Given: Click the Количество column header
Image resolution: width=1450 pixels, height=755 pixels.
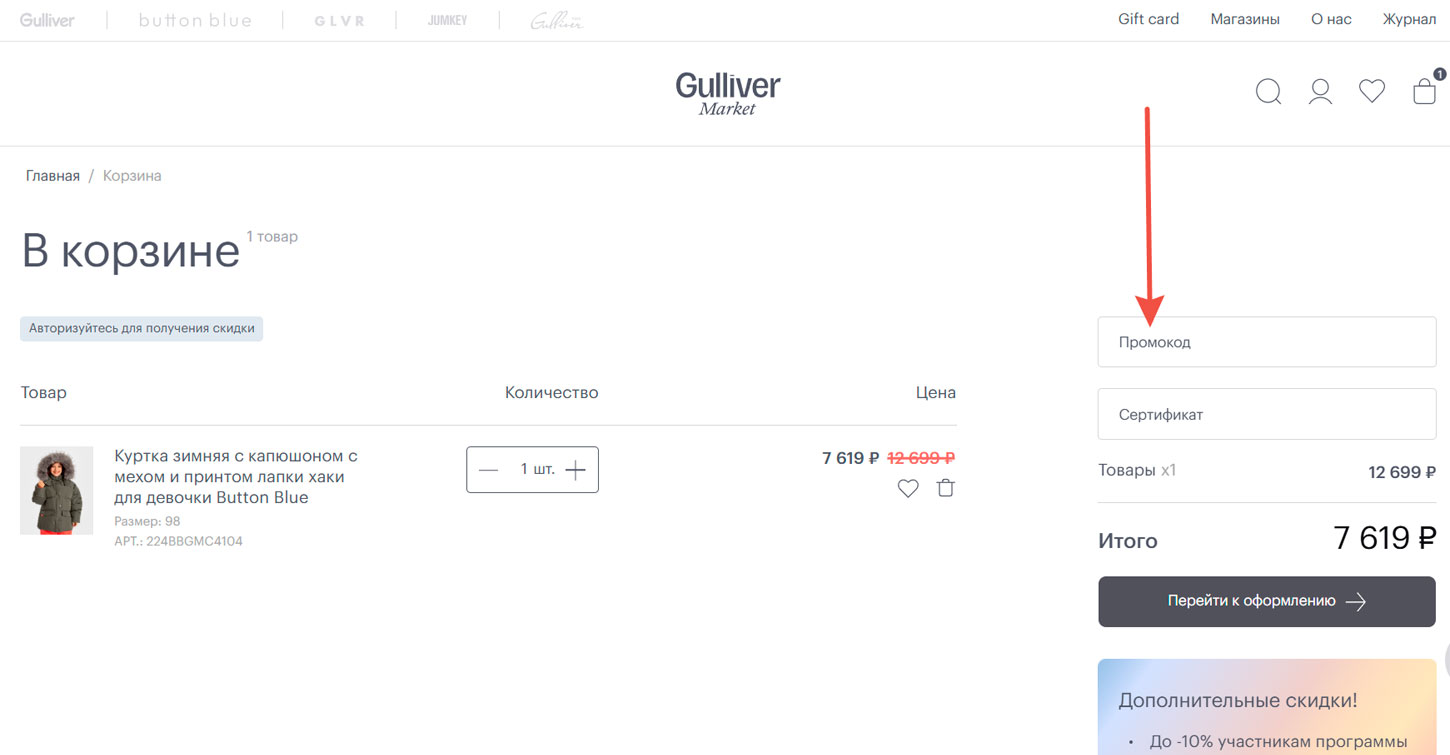Looking at the screenshot, I should tap(551, 393).
